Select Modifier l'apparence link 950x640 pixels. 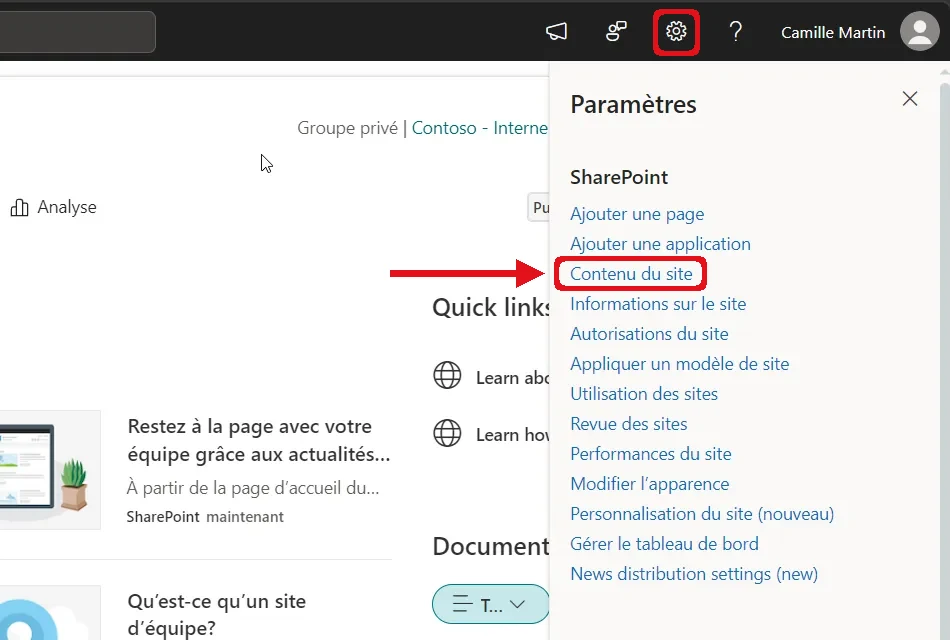pos(649,484)
